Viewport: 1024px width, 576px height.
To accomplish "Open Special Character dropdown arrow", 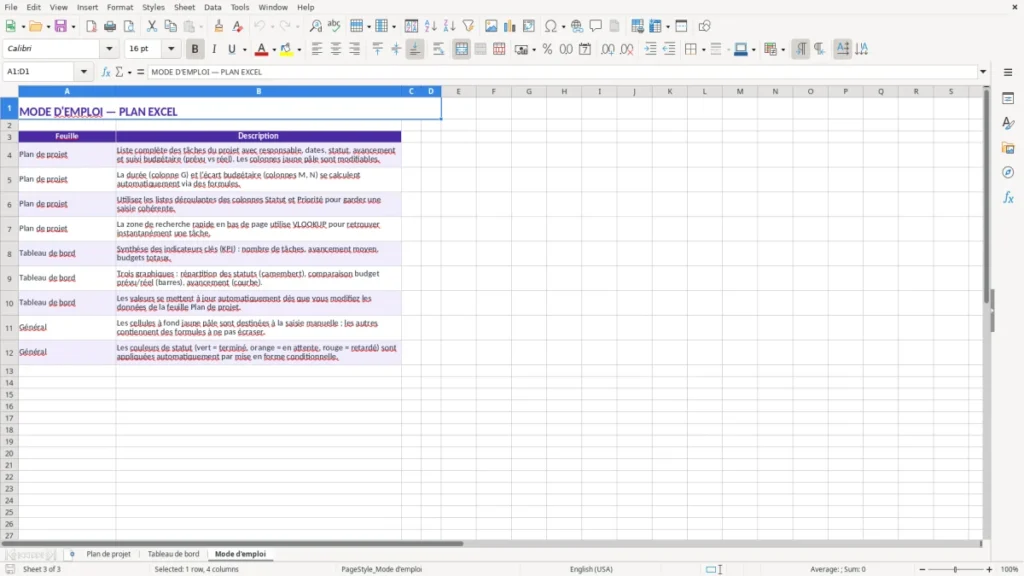I will [563, 27].
